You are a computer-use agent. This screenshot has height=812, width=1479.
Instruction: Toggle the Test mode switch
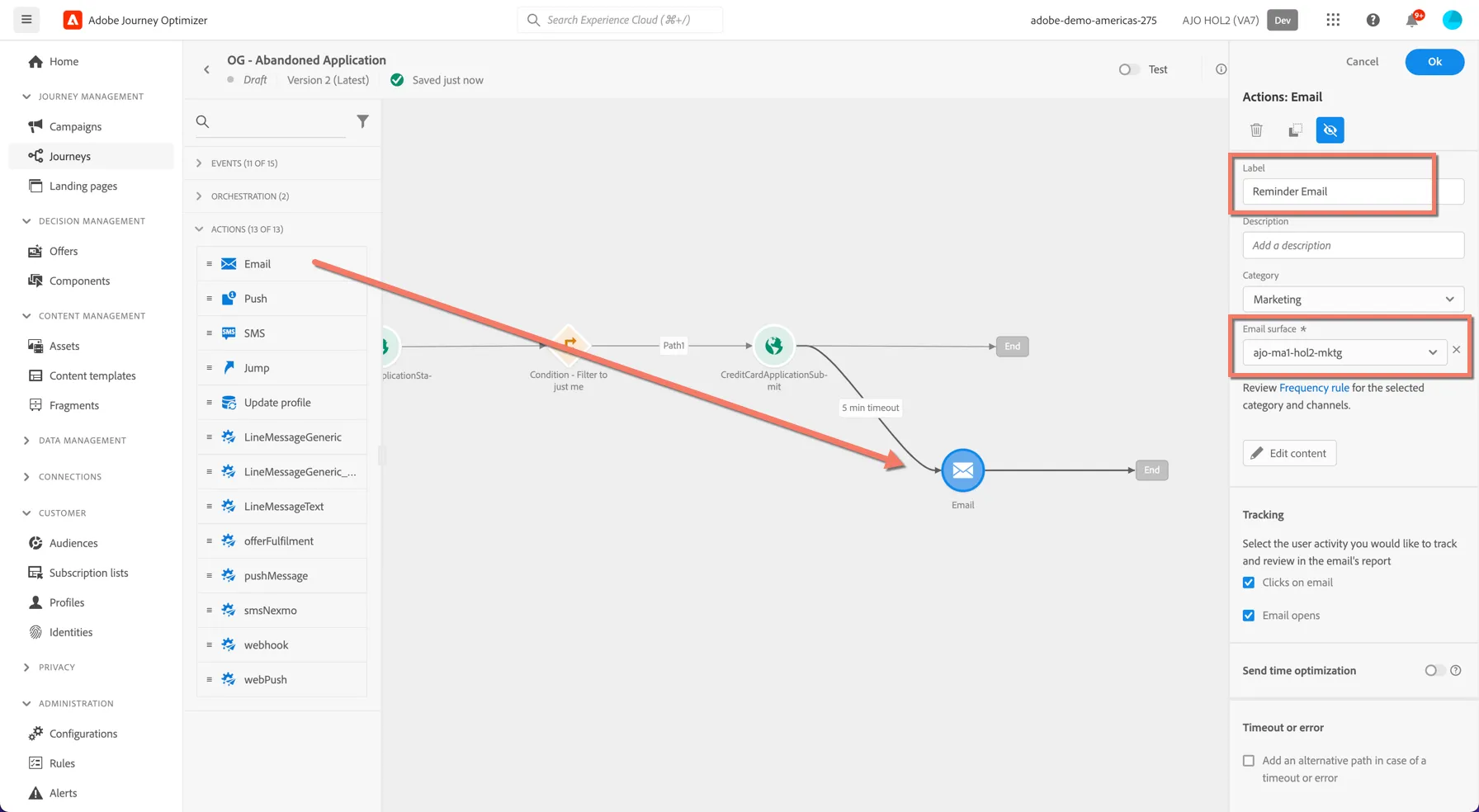click(x=1128, y=69)
